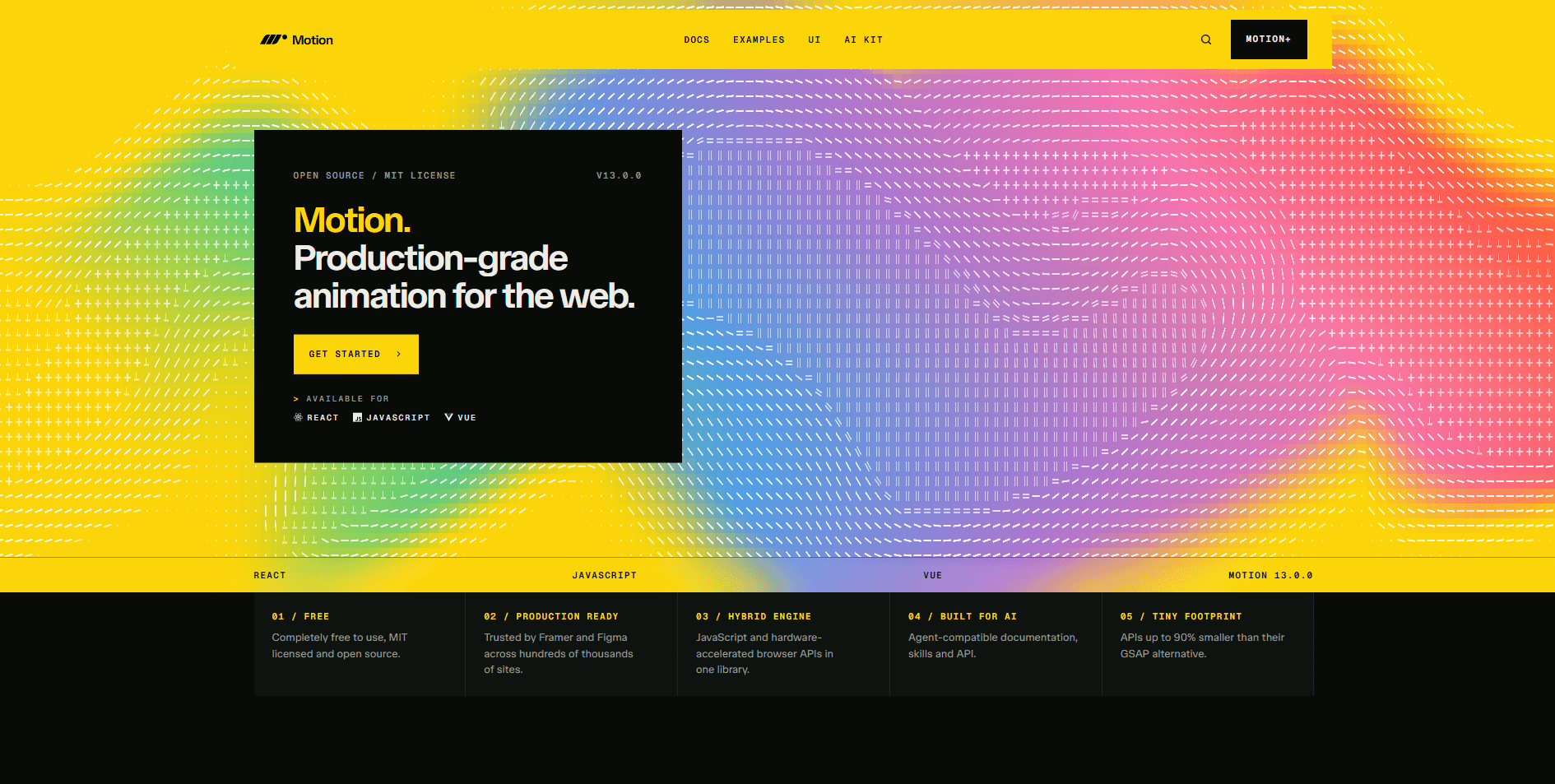Select the JavaScript icon under Available For
Screen dimensions: 1555x784
click(358, 418)
